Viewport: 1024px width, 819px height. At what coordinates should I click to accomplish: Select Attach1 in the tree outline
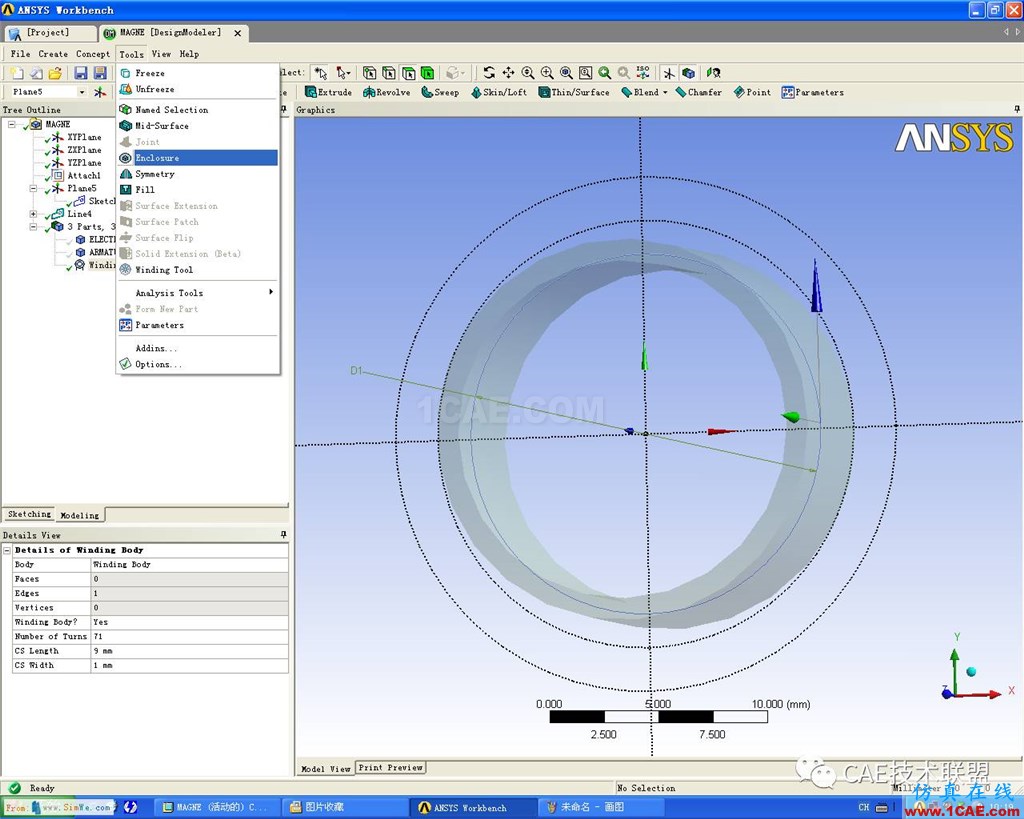click(x=84, y=175)
